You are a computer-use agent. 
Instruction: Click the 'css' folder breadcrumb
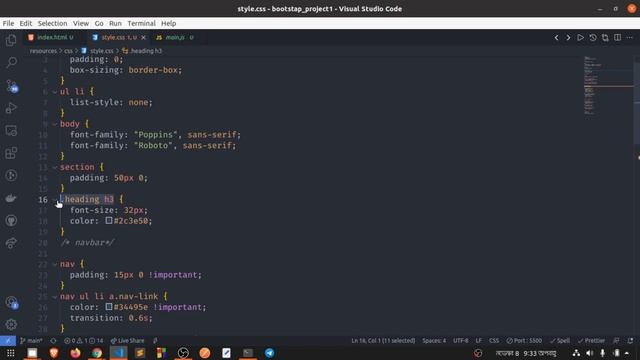[x=69, y=51]
